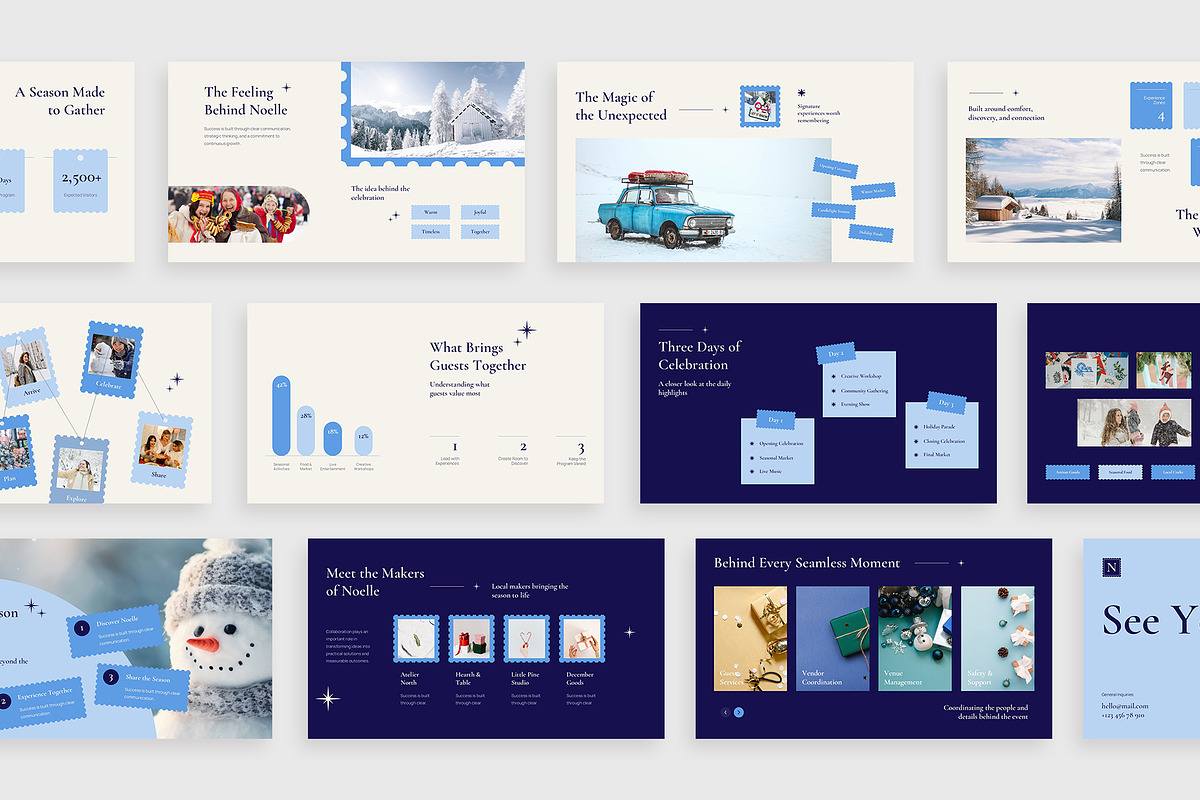
Task: Click the festival people photo under Feeling Behind Noelle
Action: point(238,214)
